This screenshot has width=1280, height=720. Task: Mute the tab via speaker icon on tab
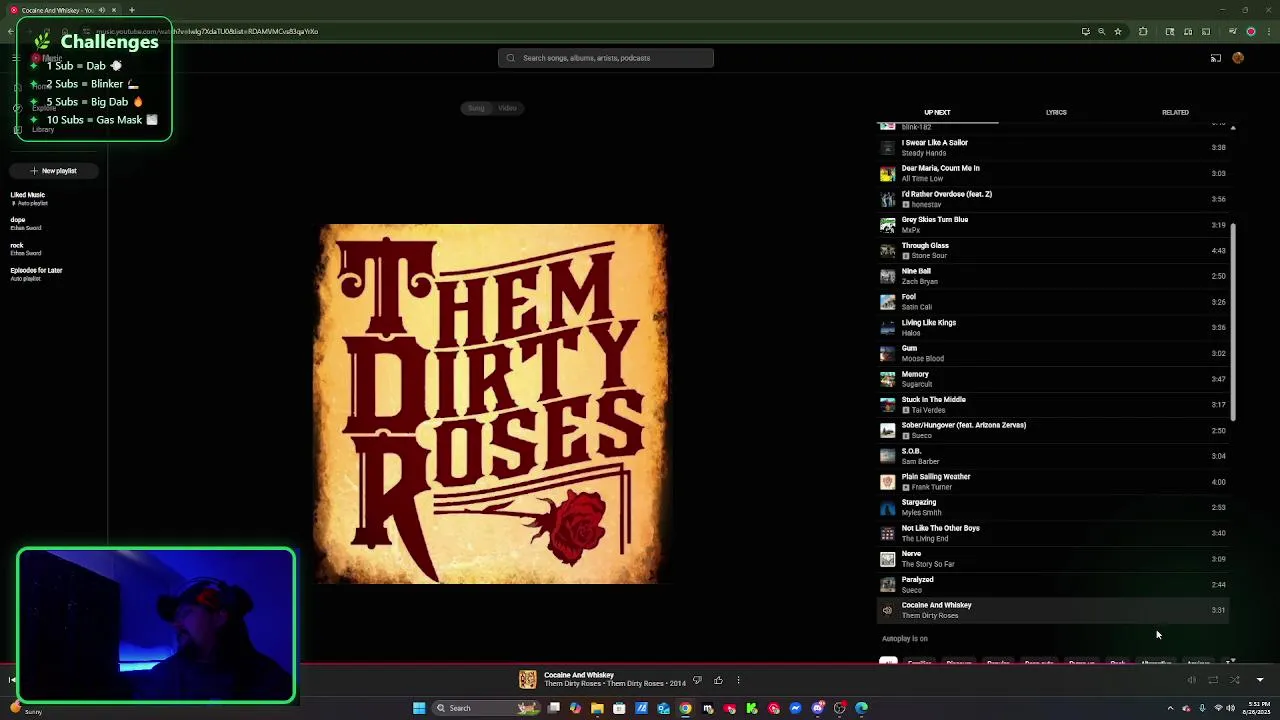click(102, 10)
